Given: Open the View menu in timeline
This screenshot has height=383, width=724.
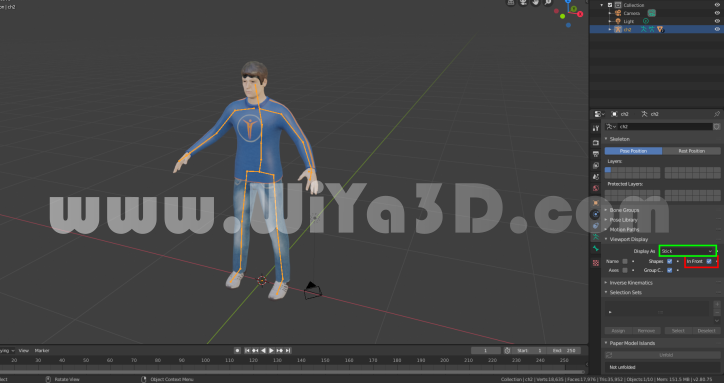Looking at the screenshot, I should 24,351.
